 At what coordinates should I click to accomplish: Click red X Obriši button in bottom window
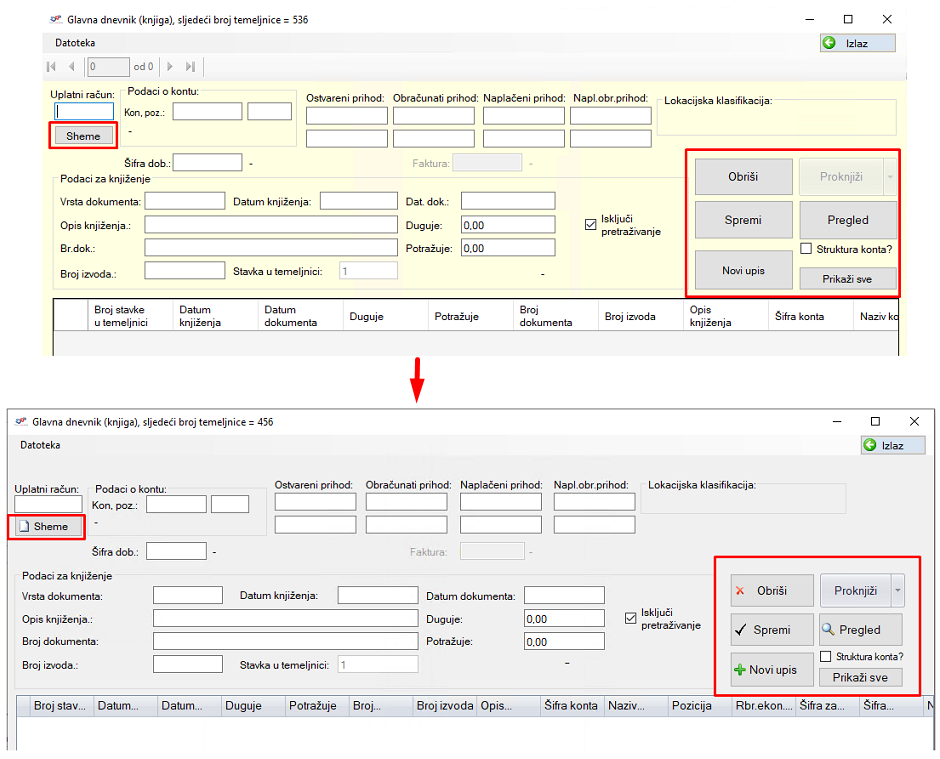[771, 591]
